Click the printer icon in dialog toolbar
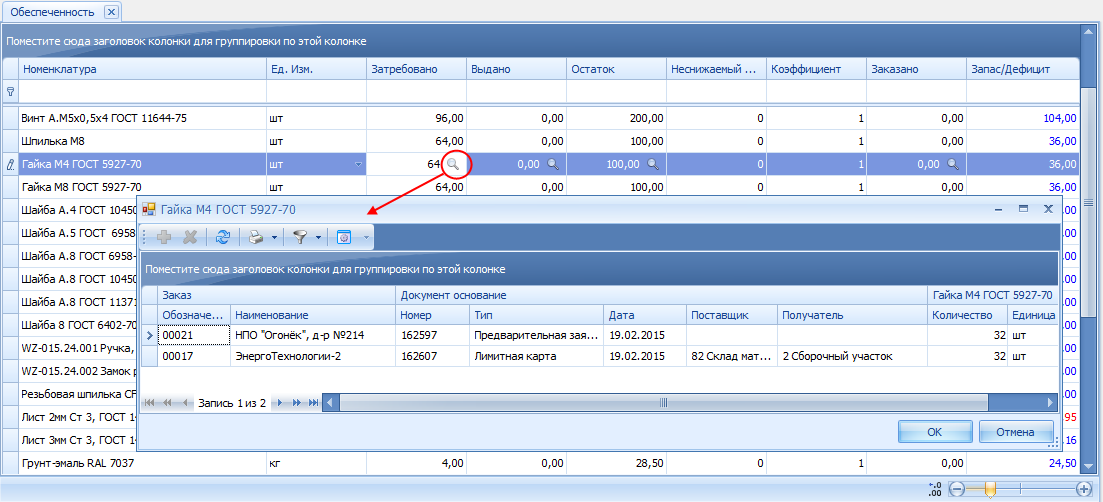The height and width of the screenshot is (502, 1103). click(x=257, y=238)
